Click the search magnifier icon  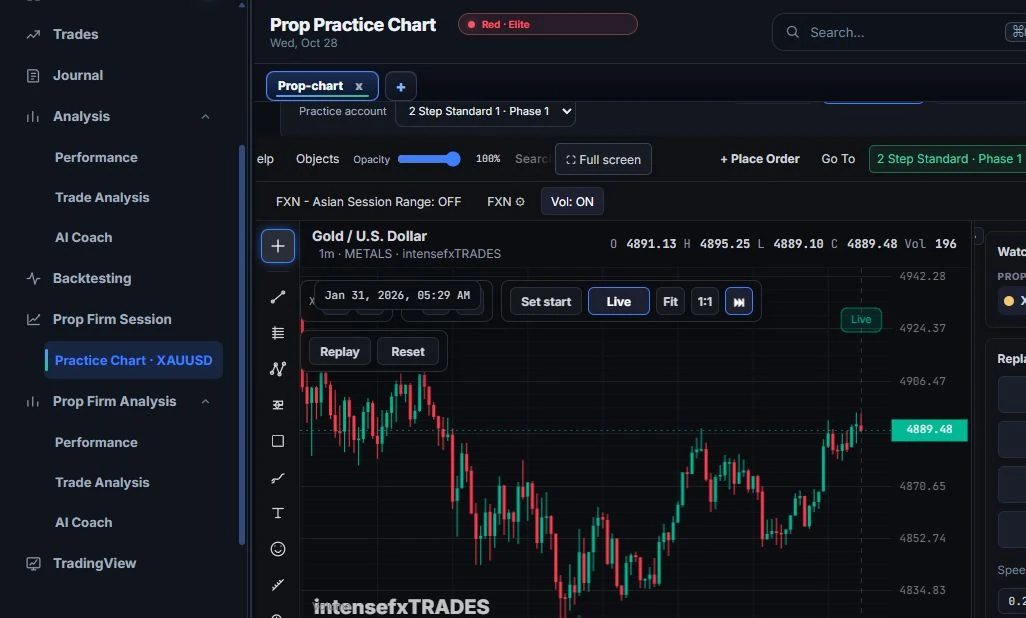point(792,32)
